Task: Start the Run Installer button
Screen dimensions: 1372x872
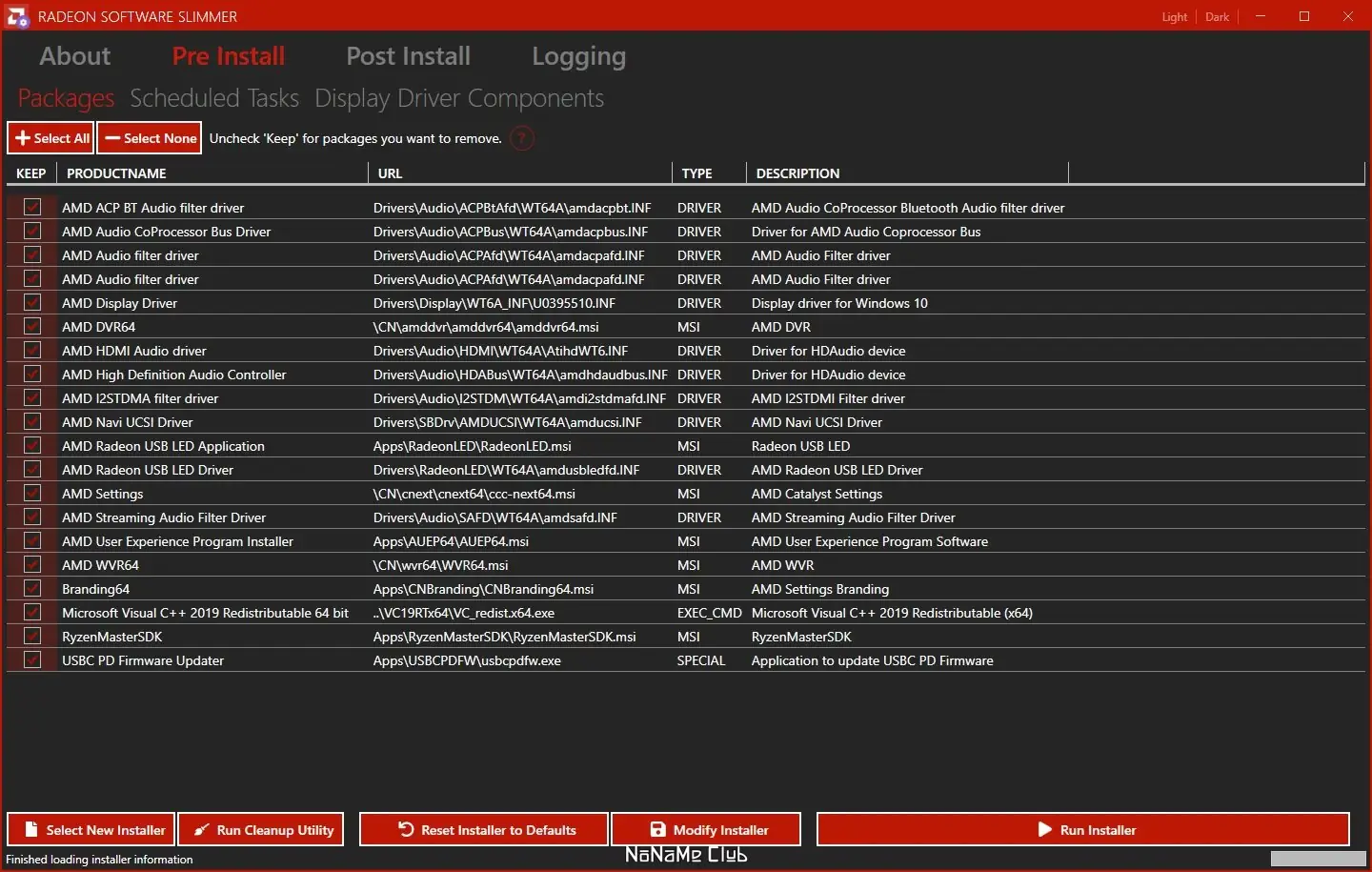Action: tap(1083, 830)
